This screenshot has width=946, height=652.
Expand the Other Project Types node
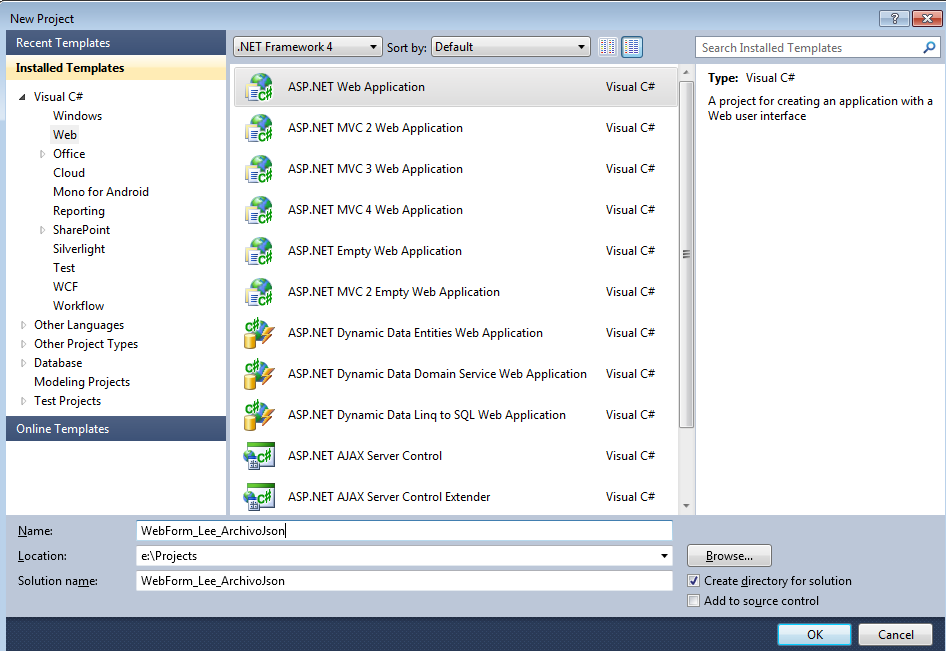point(24,344)
